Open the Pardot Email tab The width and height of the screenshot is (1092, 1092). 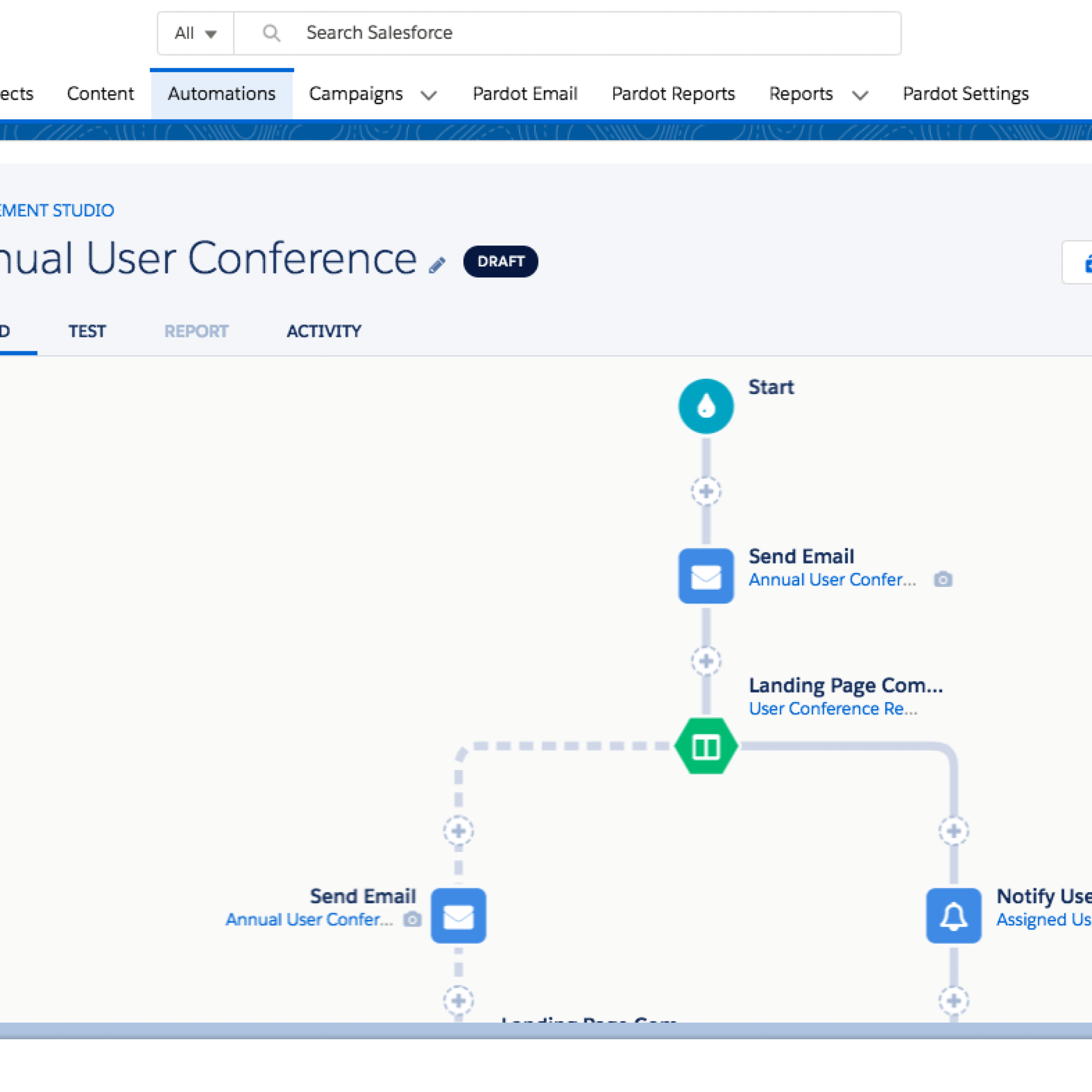pyautogui.click(x=525, y=93)
